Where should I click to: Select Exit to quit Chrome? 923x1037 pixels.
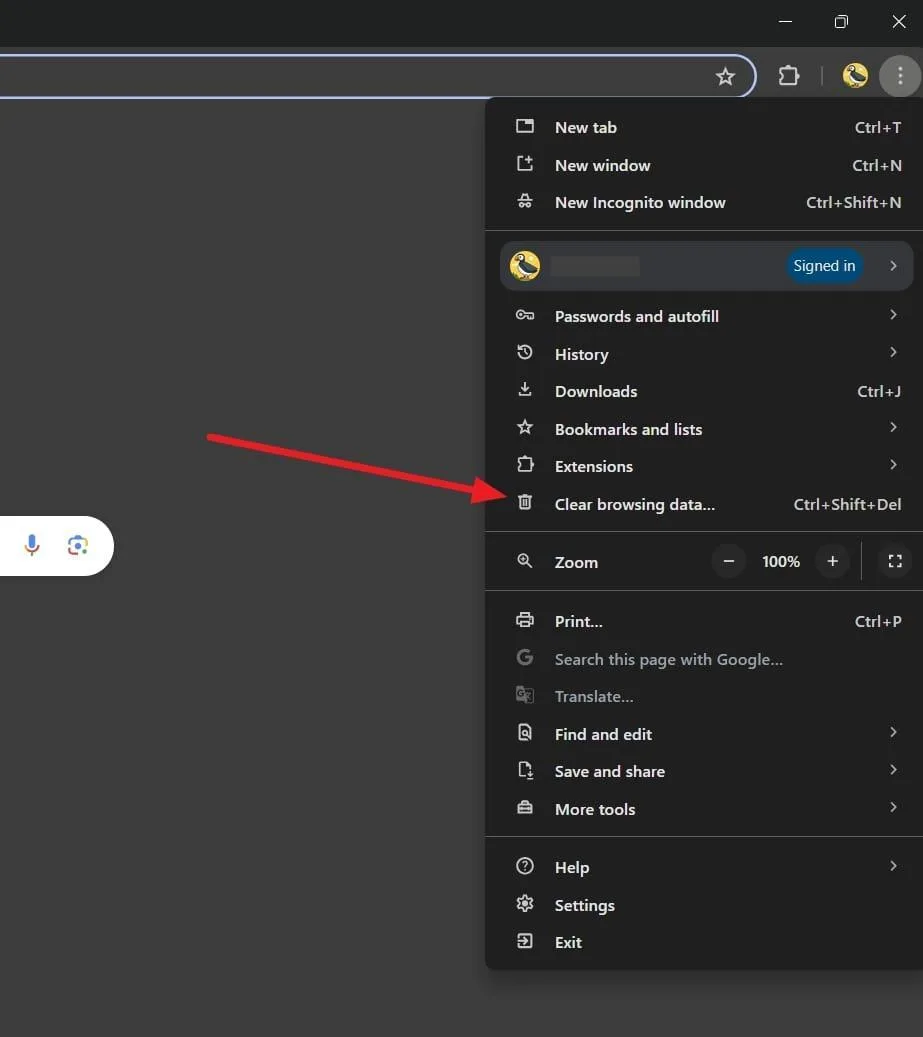tap(568, 942)
